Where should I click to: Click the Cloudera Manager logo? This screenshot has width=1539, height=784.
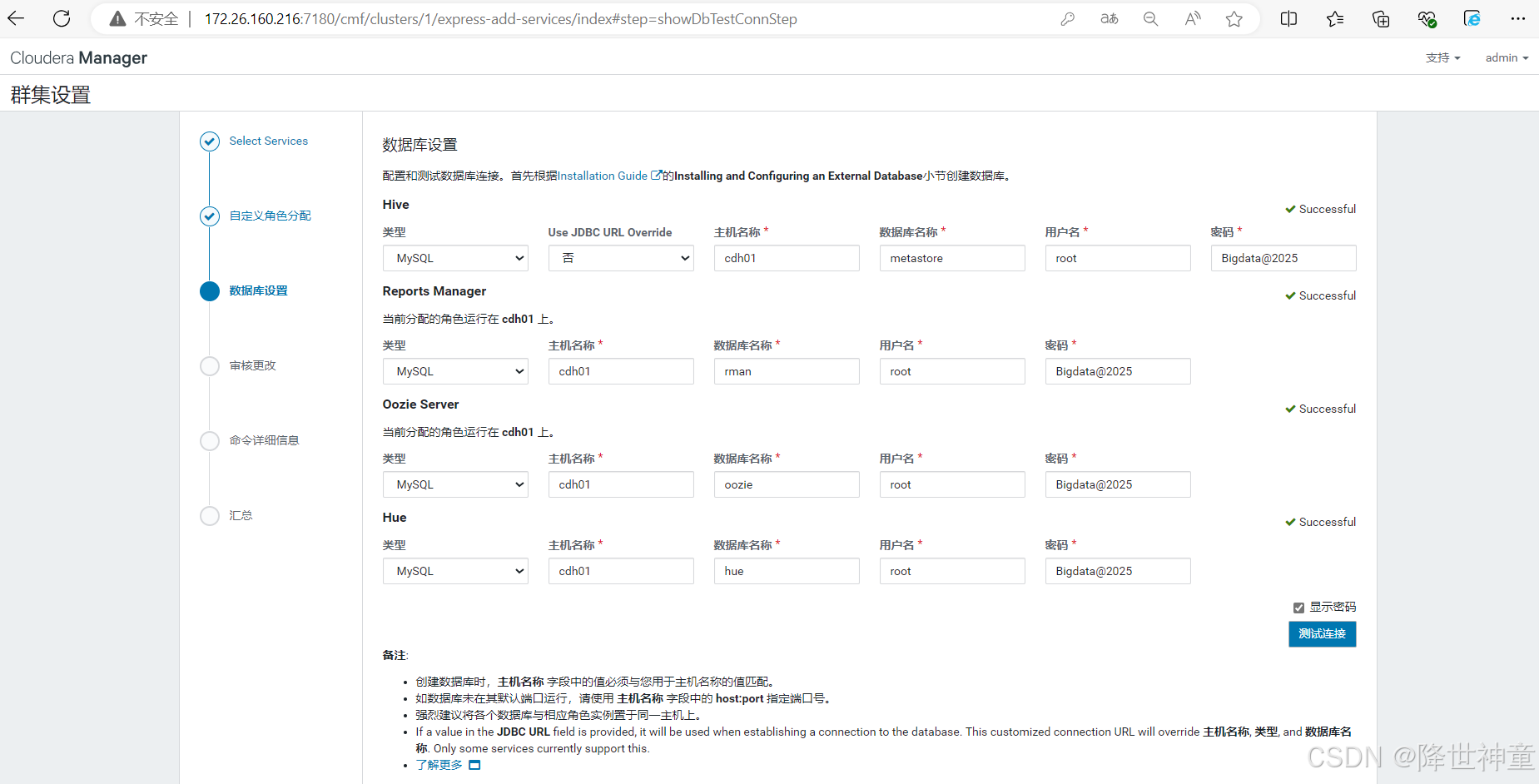click(78, 57)
